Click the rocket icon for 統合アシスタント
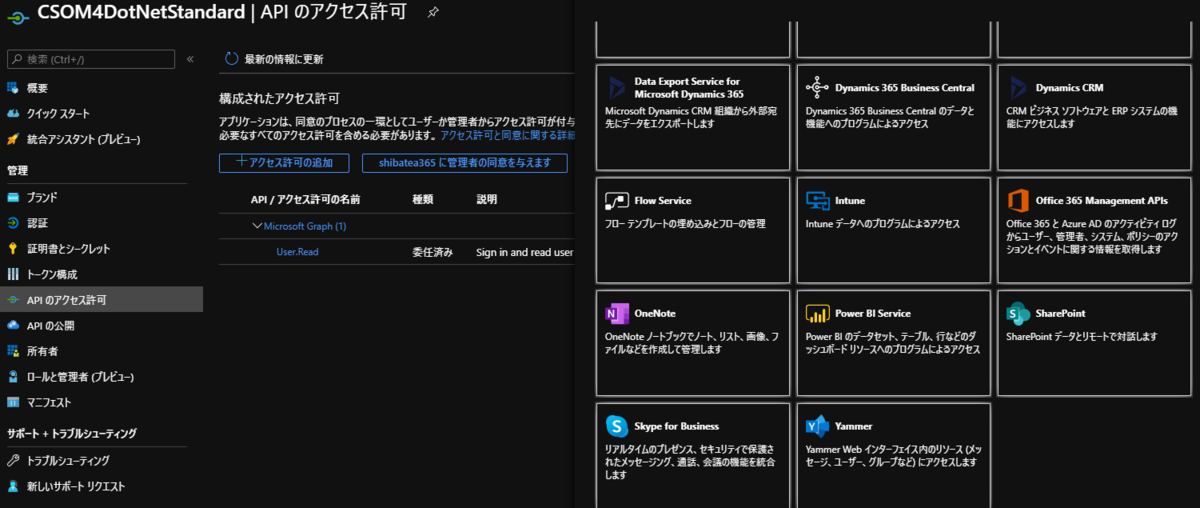 pyautogui.click(x=13, y=139)
